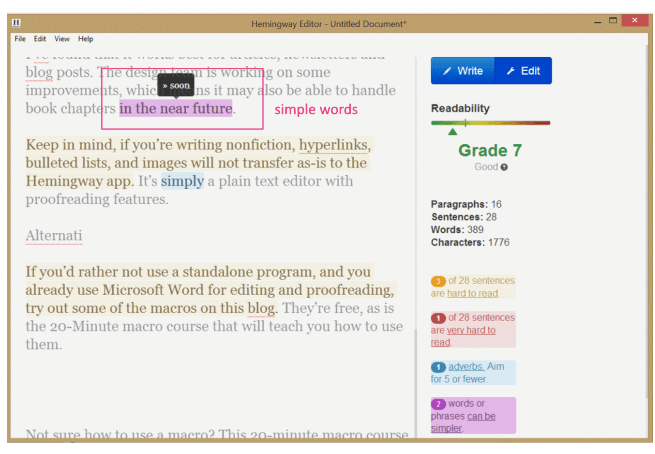This screenshot has height=454, width=655.
Task: Click the red badge count for very hard sentences
Action: pos(438,318)
